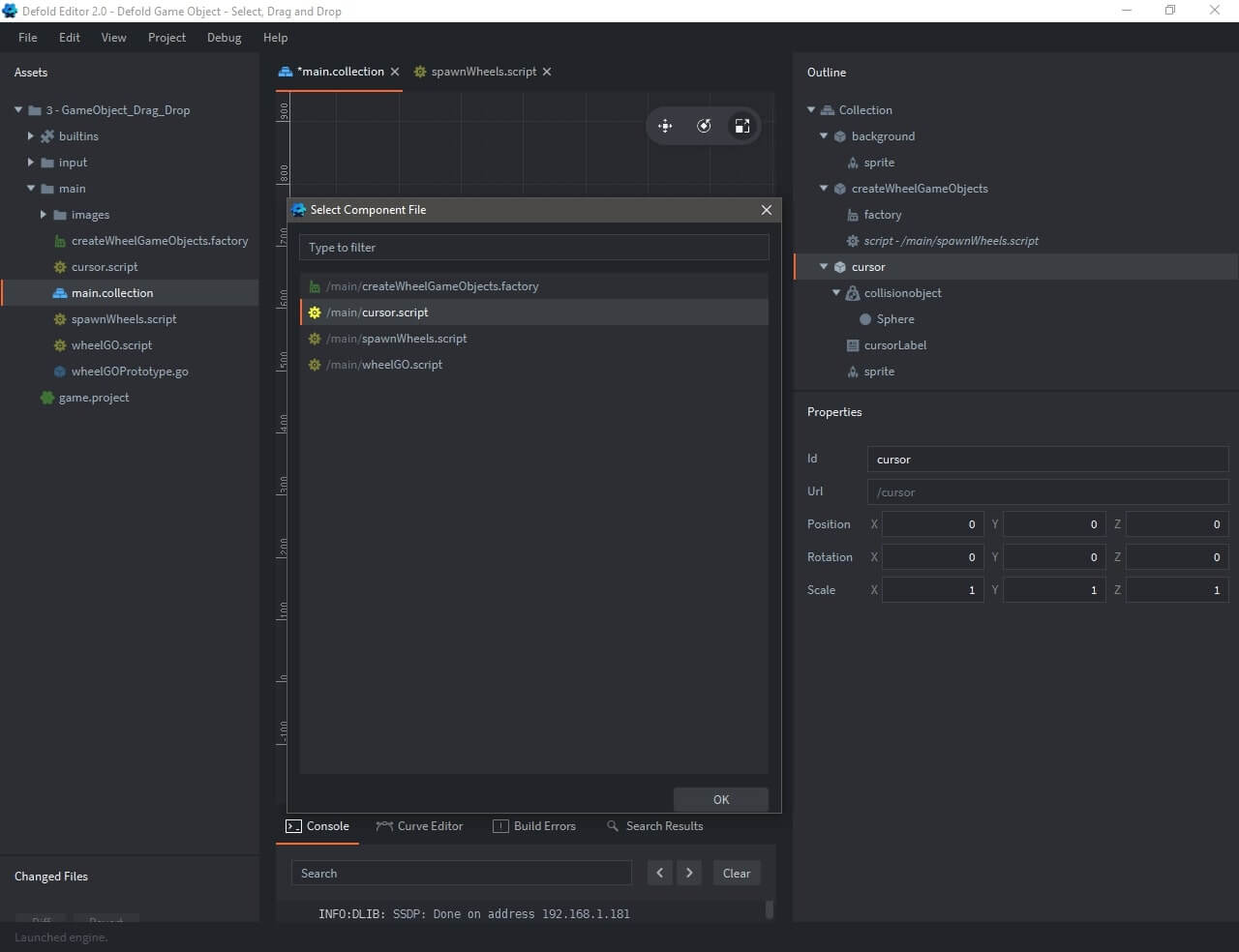Click wheelGO.script gear icon in Assets
This screenshot has width=1239, height=952.
point(60,345)
